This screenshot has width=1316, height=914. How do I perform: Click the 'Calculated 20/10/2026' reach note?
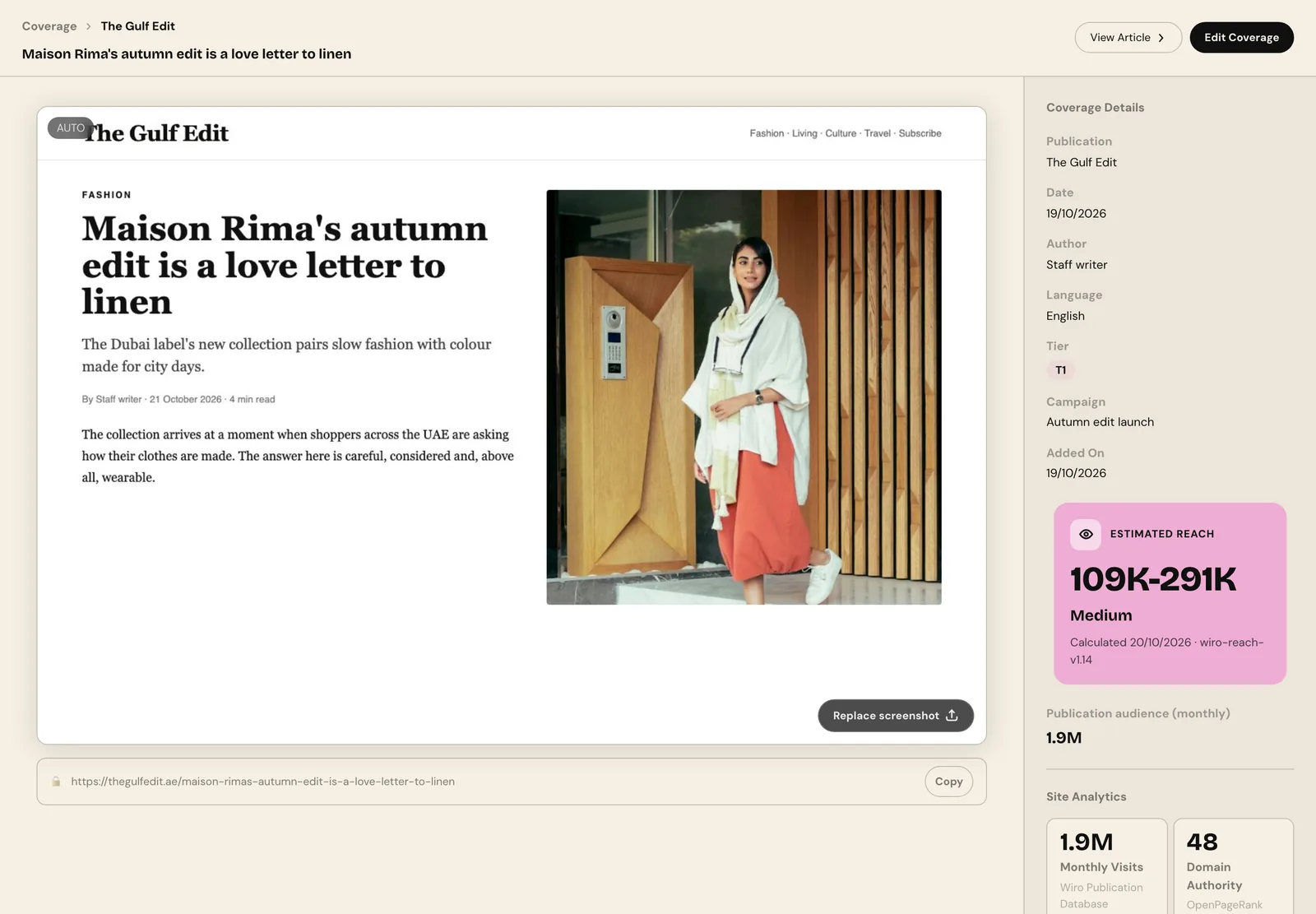point(1166,651)
